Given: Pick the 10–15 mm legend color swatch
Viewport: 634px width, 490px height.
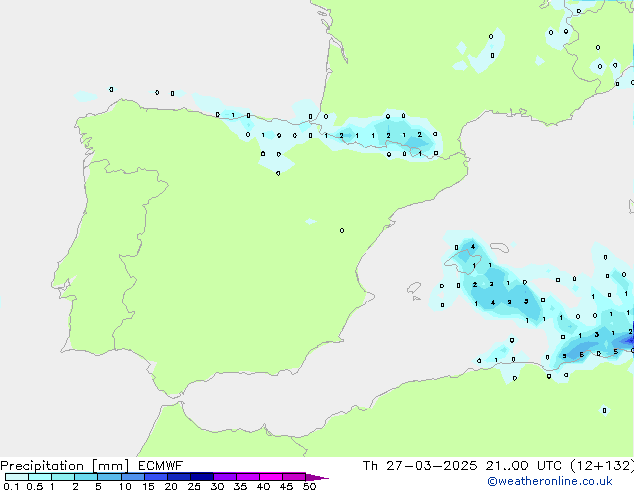Looking at the screenshot, I should click(x=132, y=477).
